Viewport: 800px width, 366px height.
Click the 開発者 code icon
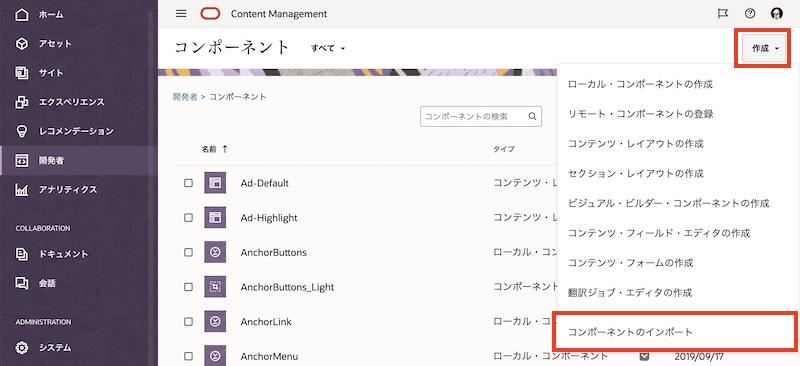(21, 160)
